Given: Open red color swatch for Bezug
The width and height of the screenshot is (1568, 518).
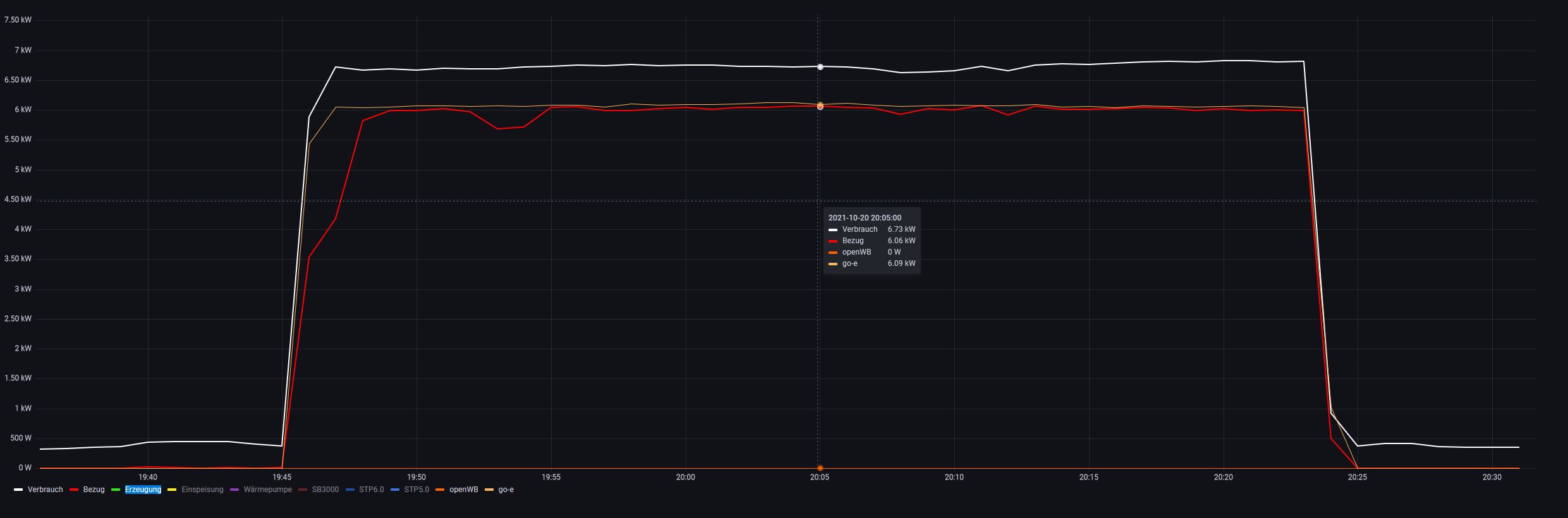Looking at the screenshot, I should tap(73, 490).
